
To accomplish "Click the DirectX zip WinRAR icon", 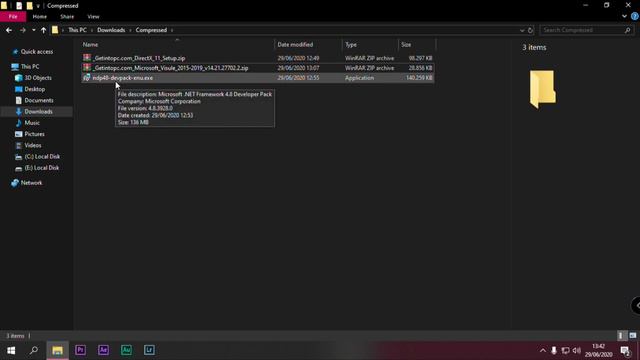I will tap(87, 58).
